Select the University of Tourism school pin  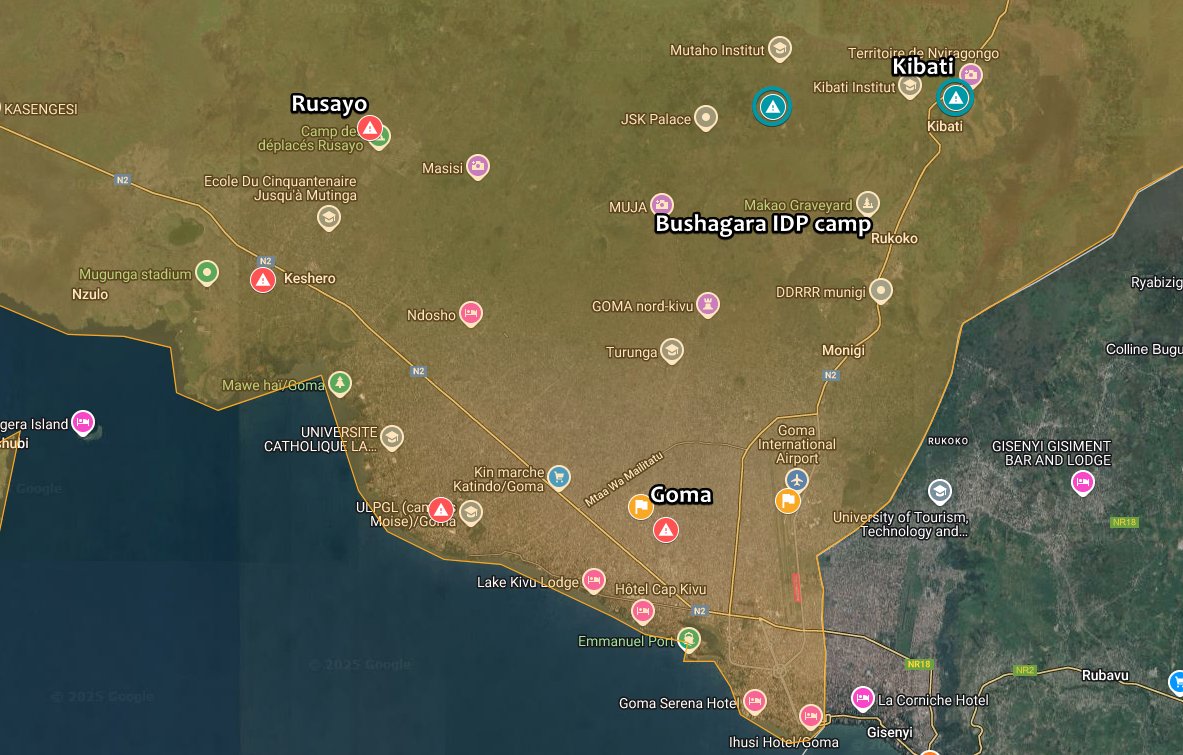click(939, 492)
